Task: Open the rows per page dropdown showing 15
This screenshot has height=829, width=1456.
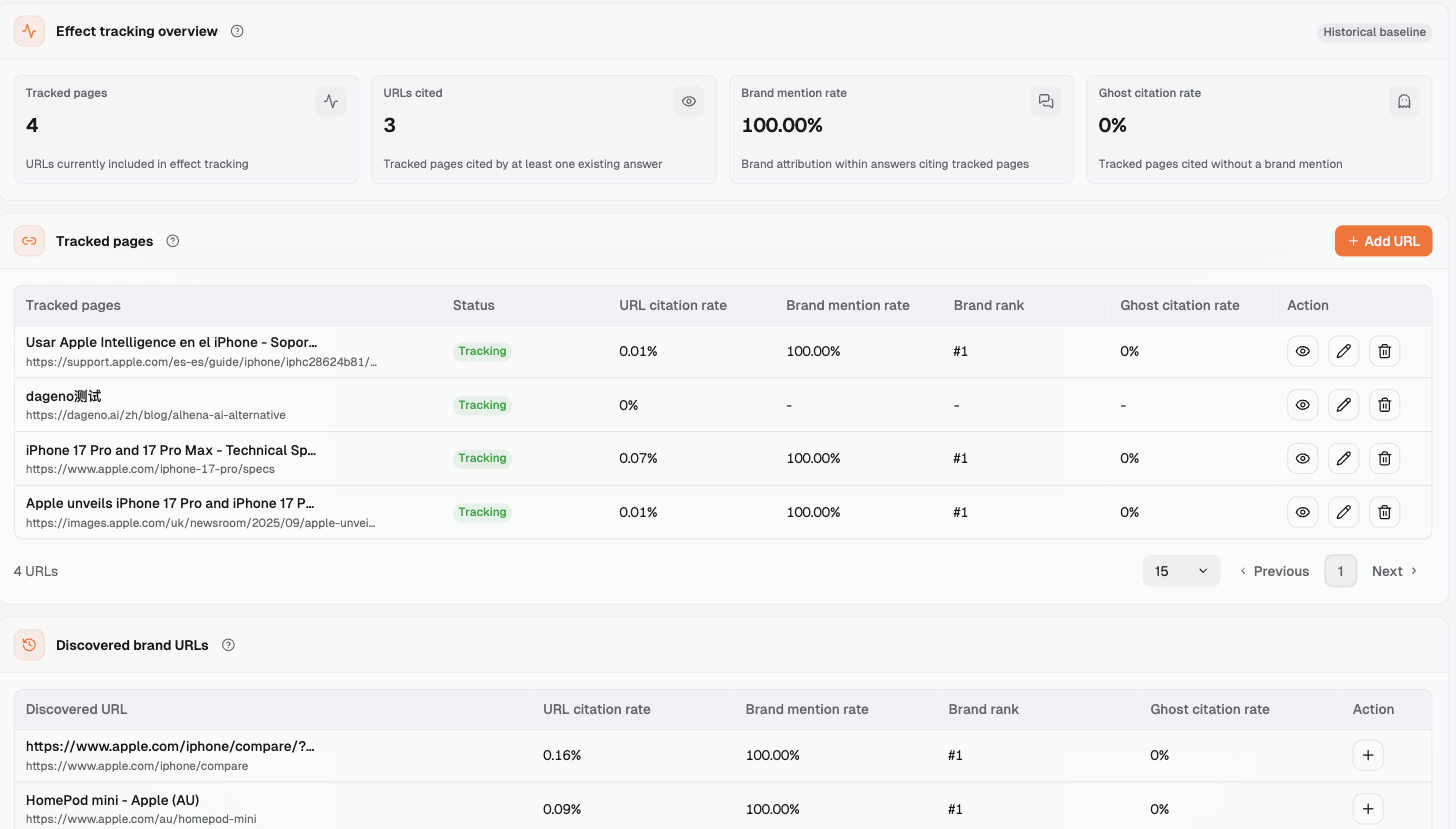Action: [x=1181, y=571]
